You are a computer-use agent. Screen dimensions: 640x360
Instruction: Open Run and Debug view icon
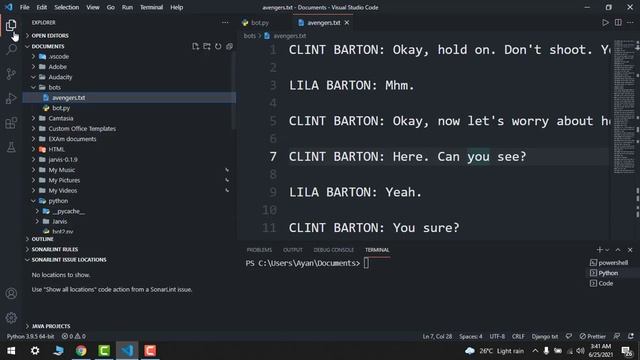click(x=11, y=98)
